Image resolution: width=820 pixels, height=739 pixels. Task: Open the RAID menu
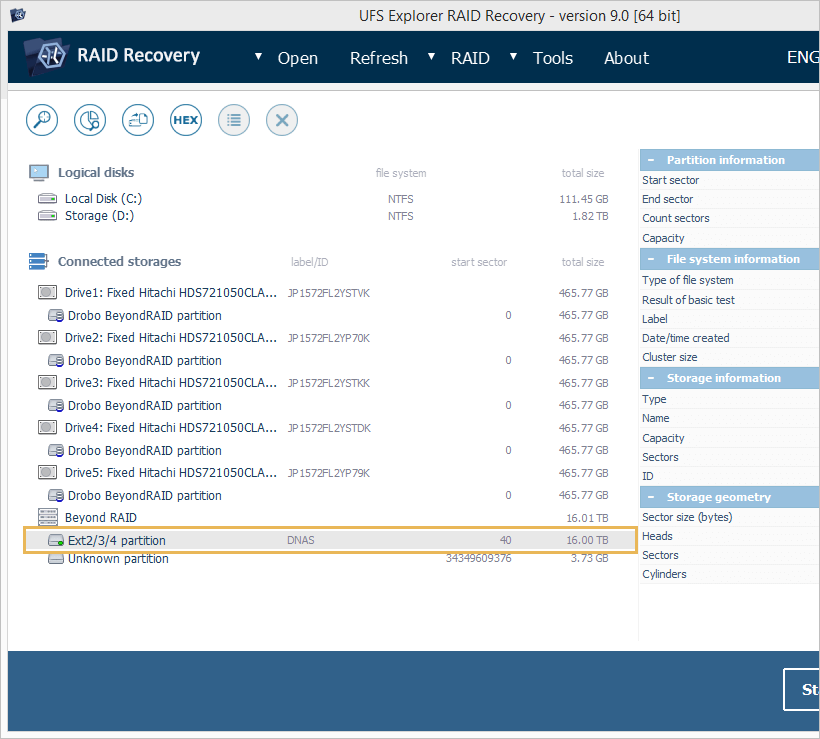tap(470, 58)
